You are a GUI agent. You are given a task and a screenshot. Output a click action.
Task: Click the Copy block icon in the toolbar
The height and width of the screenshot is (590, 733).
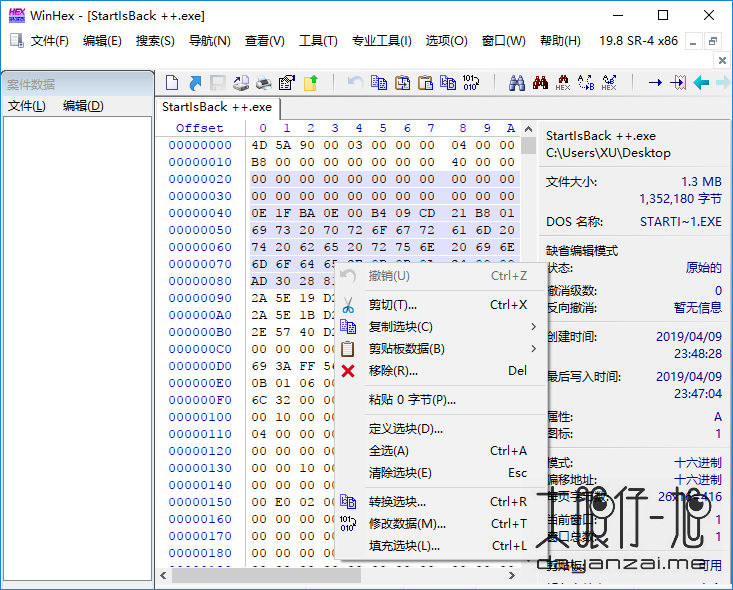pyautogui.click(x=379, y=83)
